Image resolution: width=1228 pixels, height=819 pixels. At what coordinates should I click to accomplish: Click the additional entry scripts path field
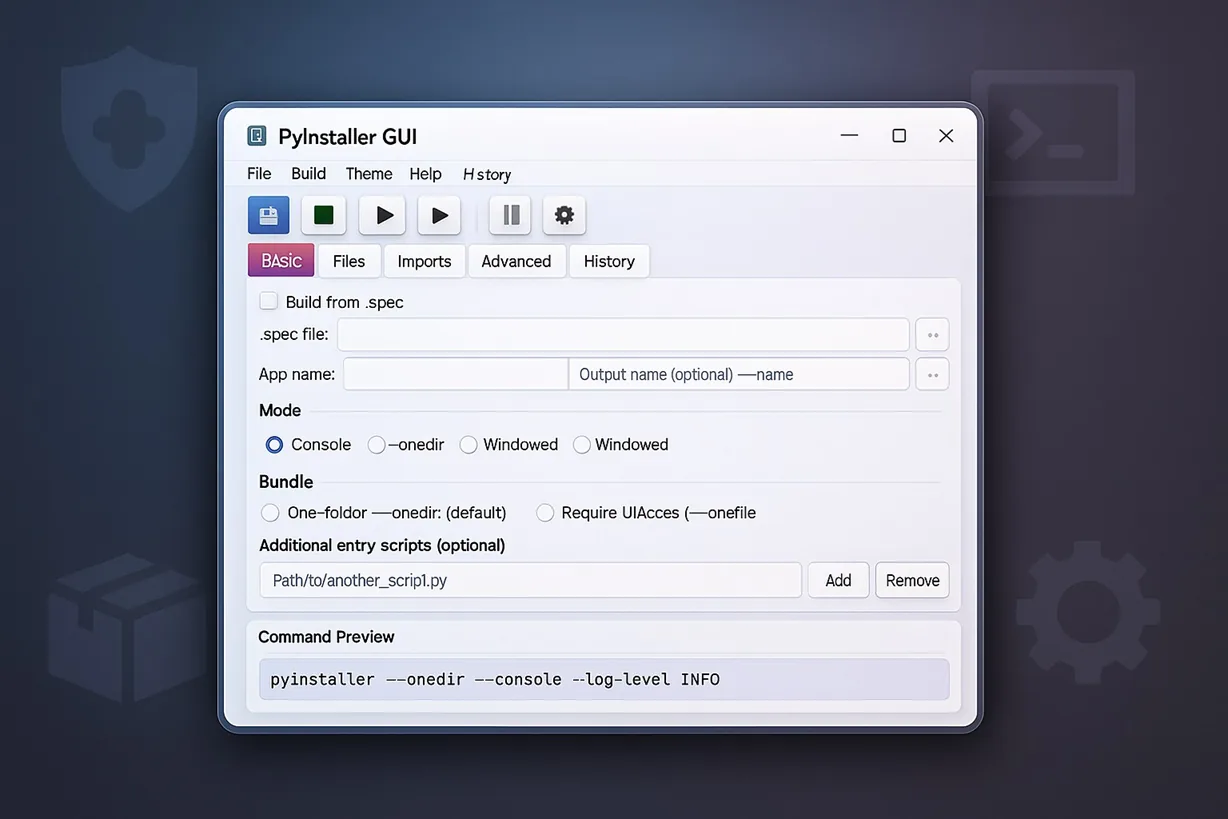pos(530,580)
